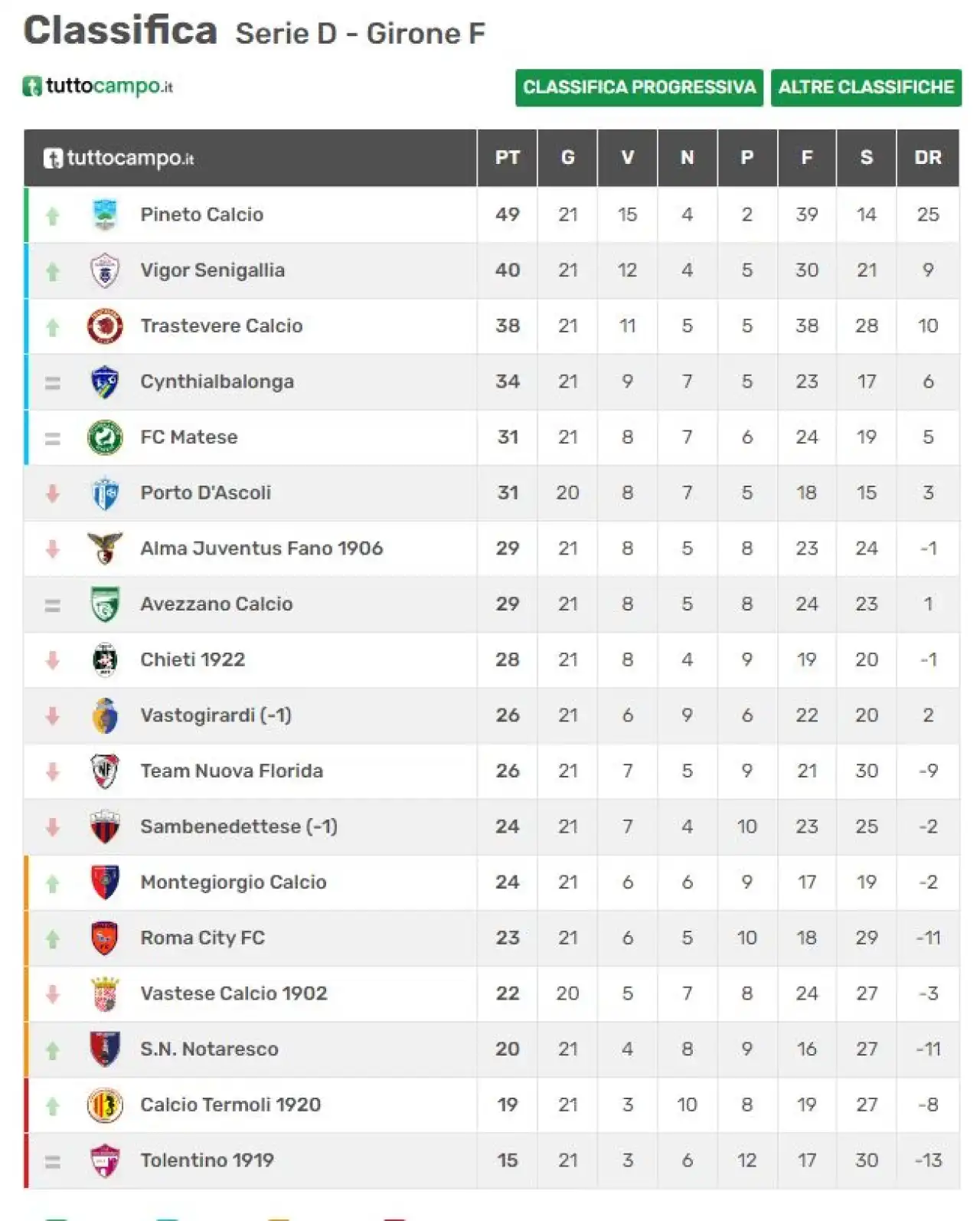Viewport: 980px width, 1221px height.
Task: Click the Tolentino 1919 club badge
Action: click(x=105, y=1160)
